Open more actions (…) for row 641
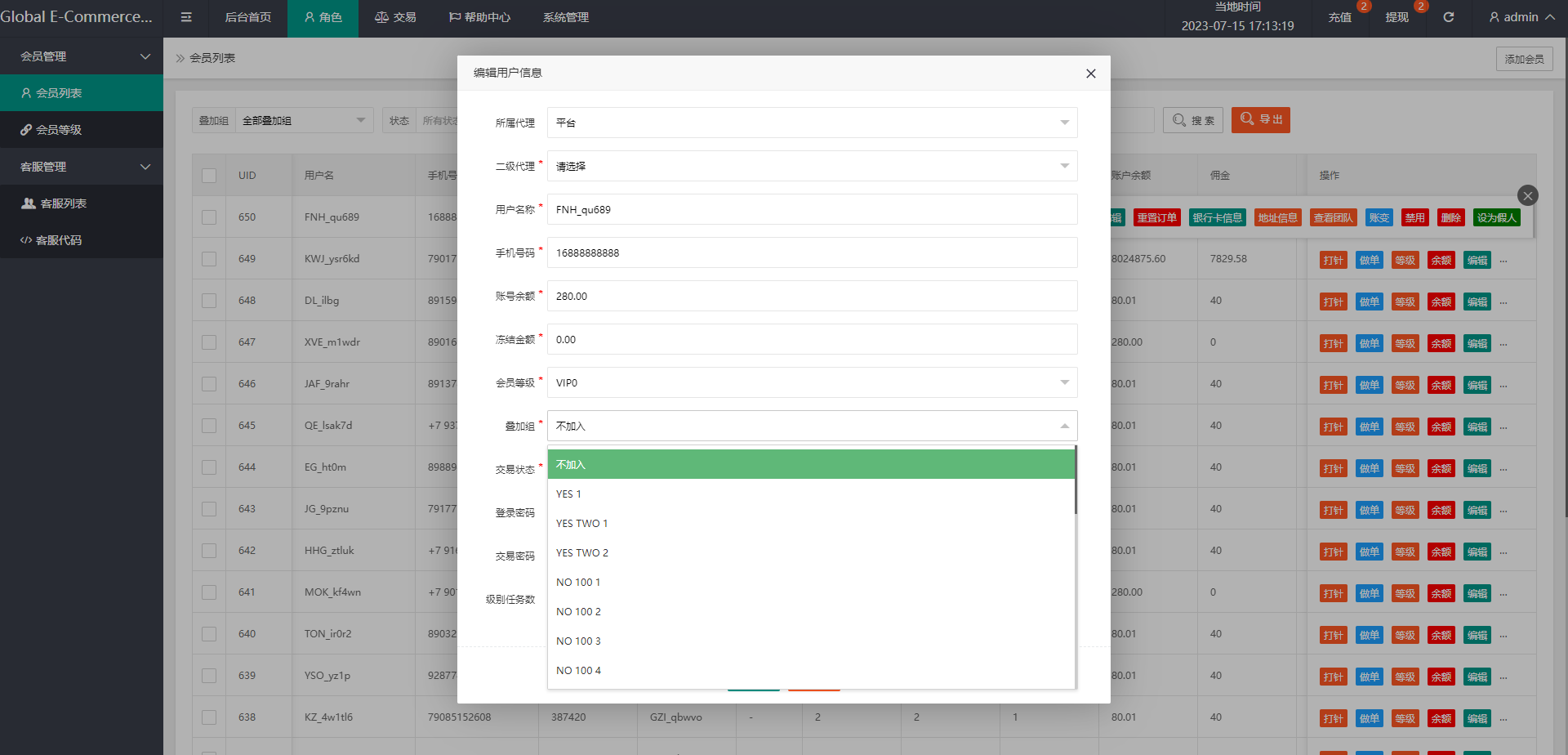Viewport: 1568px width, 755px height. [x=1503, y=594]
